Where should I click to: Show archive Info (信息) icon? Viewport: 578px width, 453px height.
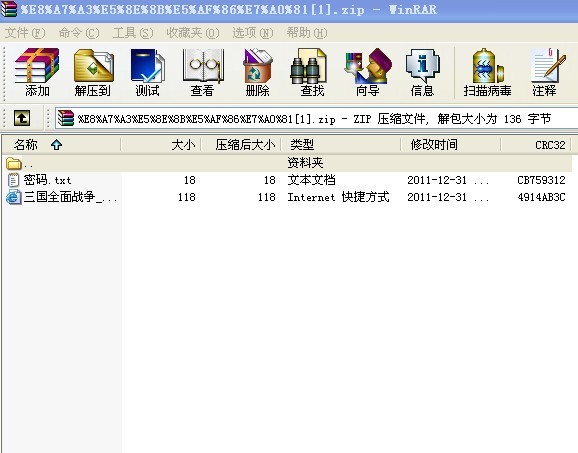click(x=422, y=66)
